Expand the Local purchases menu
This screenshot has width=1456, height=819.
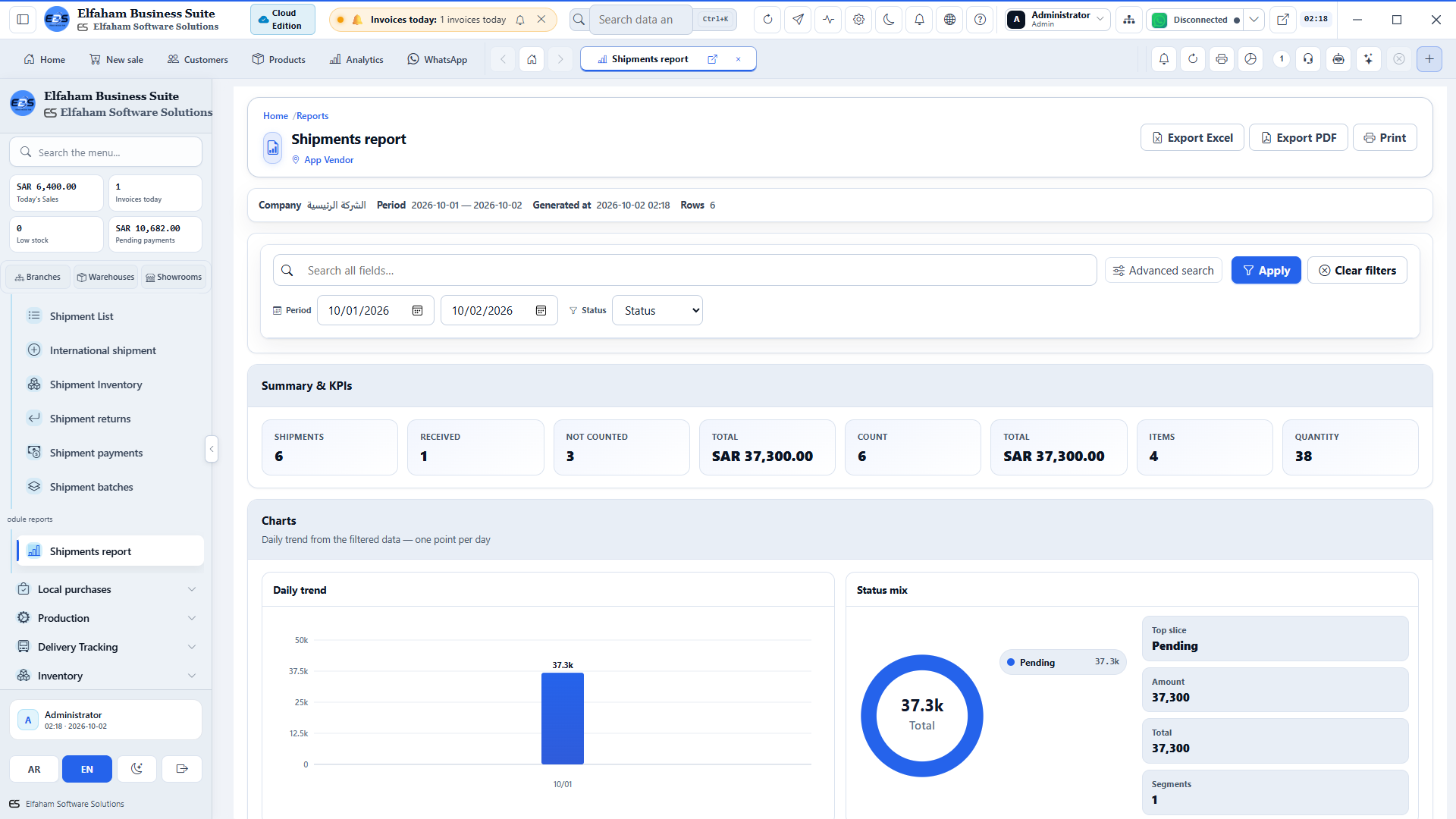coord(106,589)
